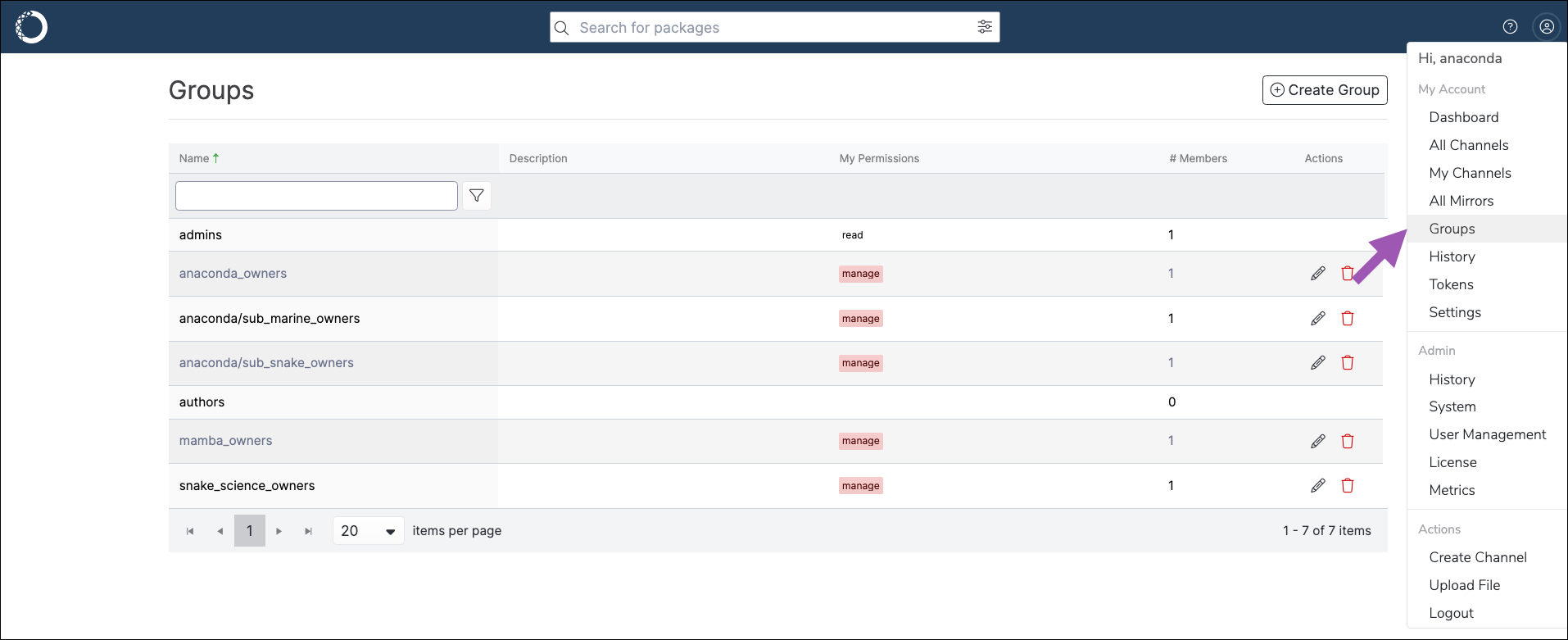Open the anaconda/sub_snake_owners group
Screen dimensions: 1568x640
click(x=266, y=363)
